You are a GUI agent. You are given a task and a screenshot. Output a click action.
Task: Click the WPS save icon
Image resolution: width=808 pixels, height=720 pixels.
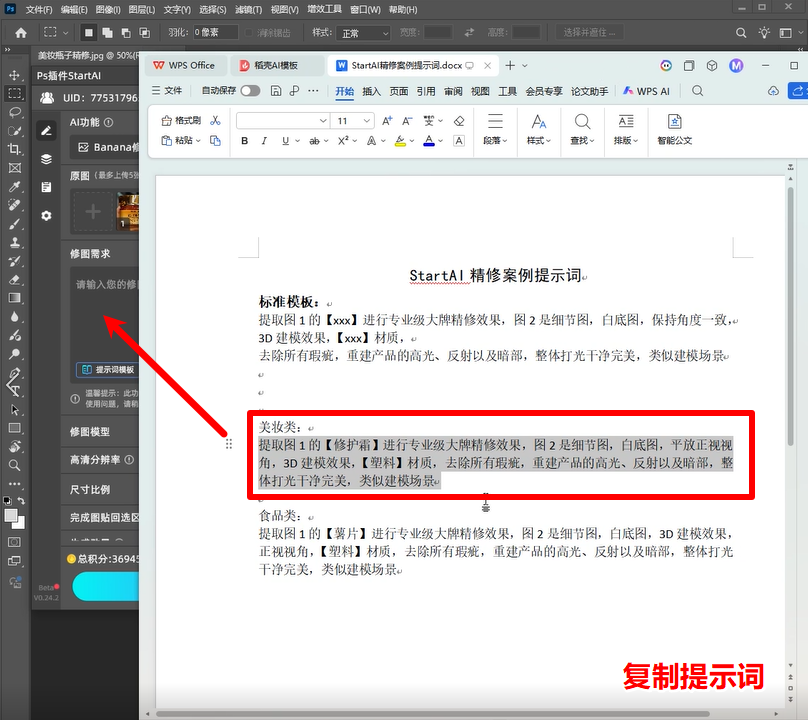click(x=276, y=91)
